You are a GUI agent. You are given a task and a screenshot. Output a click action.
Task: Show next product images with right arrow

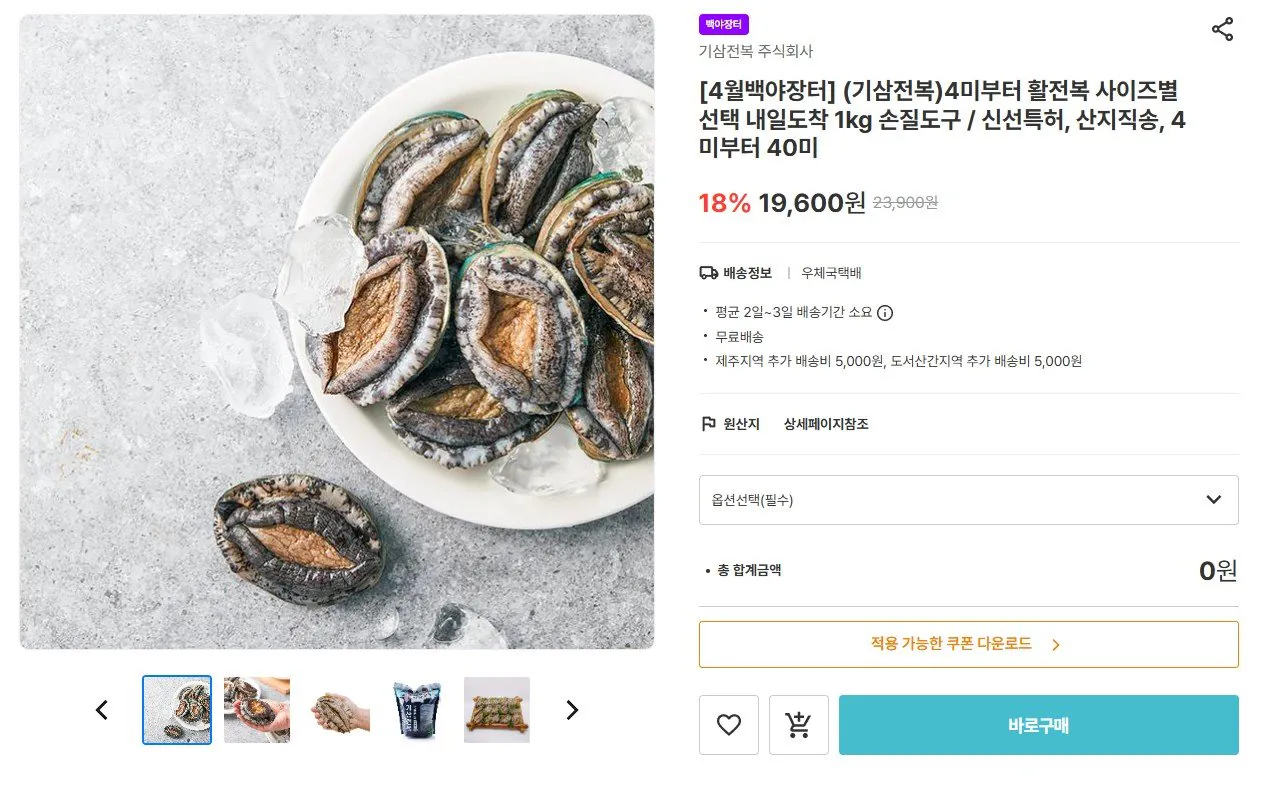[571, 710]
